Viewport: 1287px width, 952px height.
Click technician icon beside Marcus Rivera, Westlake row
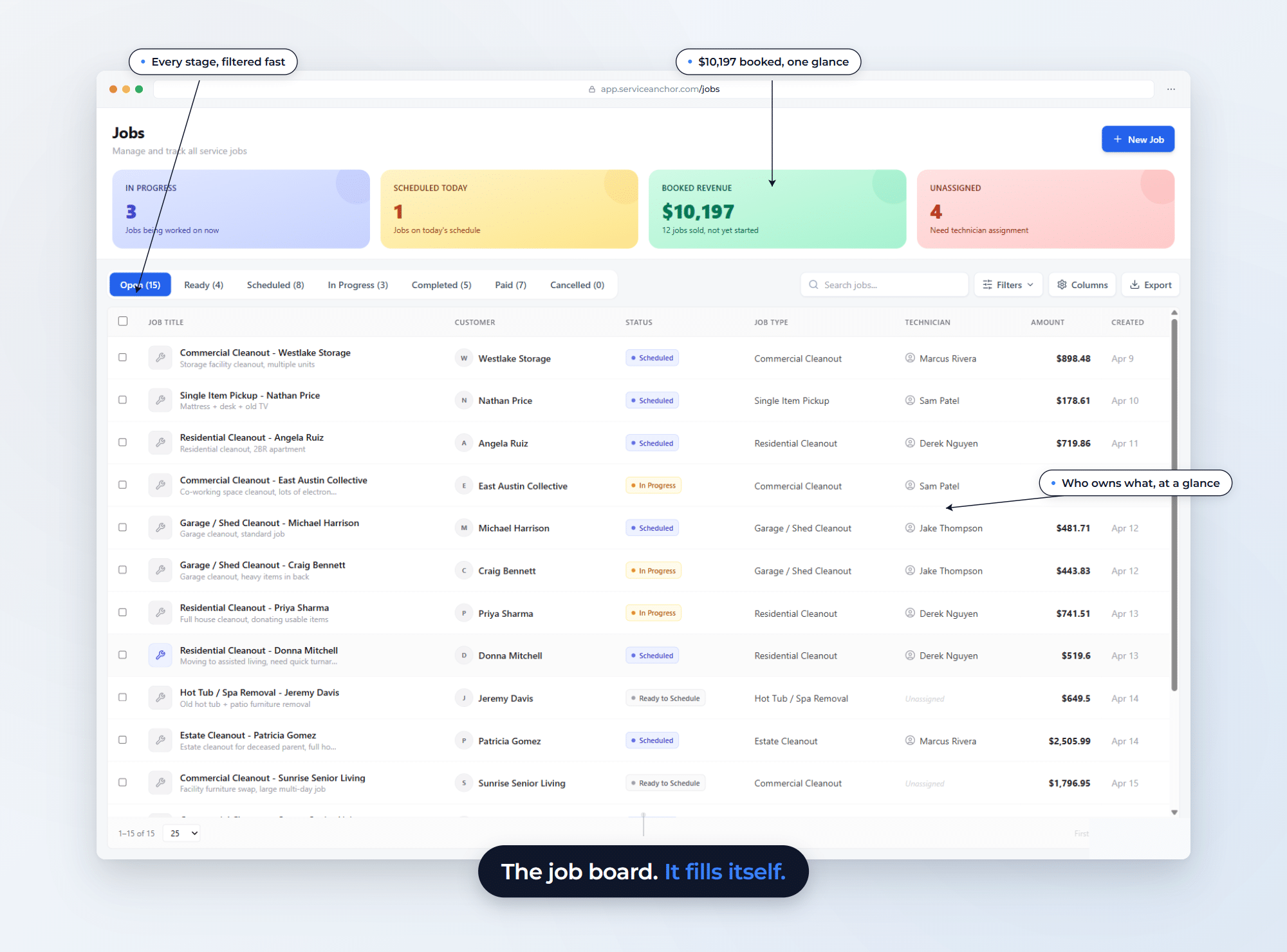(910, 358)
